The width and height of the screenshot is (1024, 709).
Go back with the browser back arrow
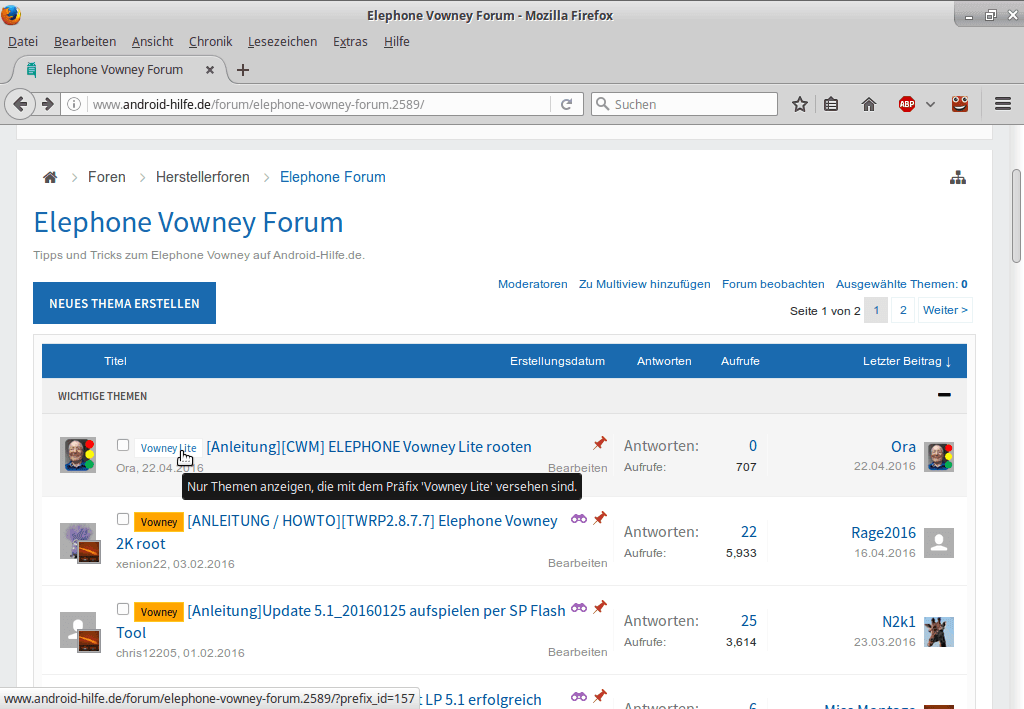click(20, 104)
